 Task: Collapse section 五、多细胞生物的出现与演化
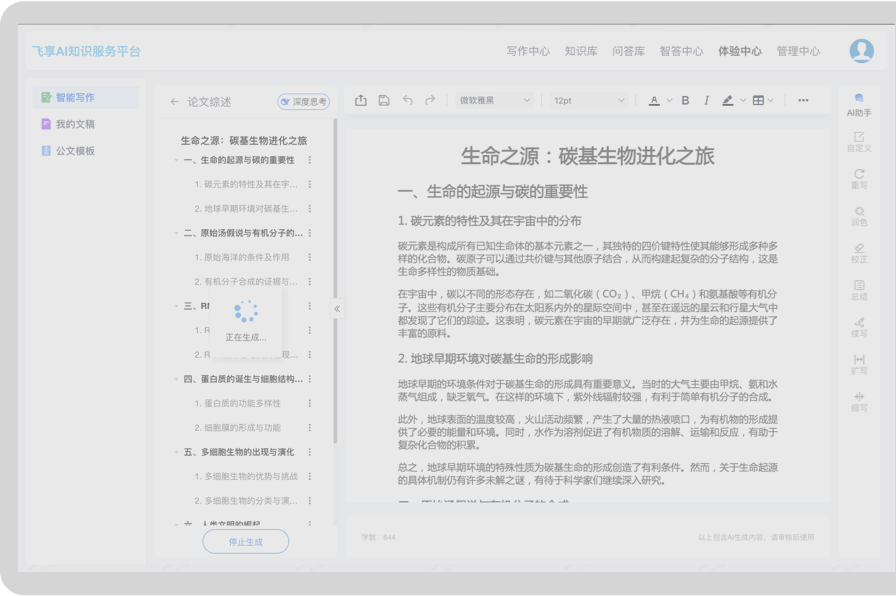(x=176, y=452)
